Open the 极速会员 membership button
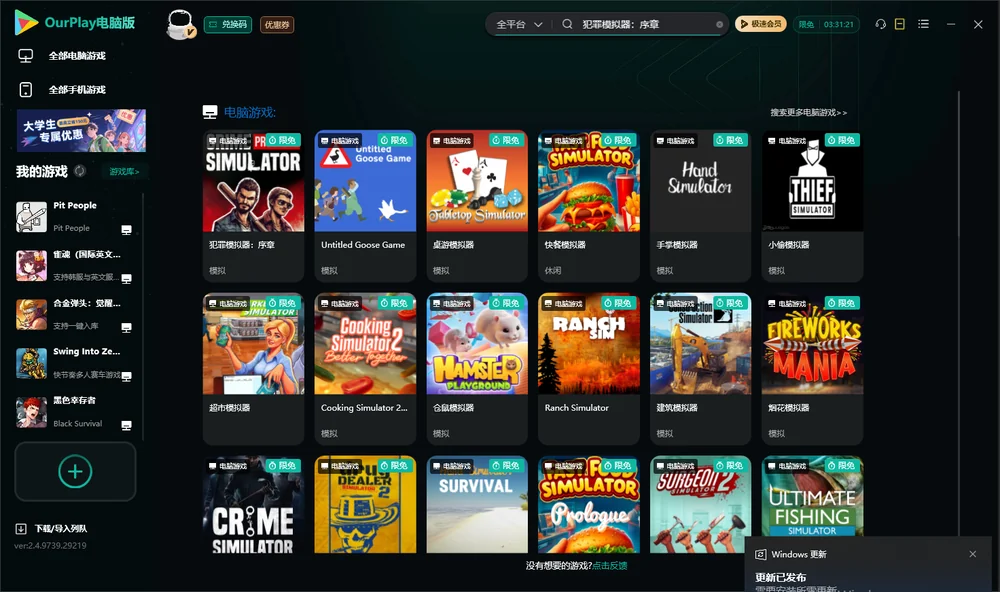Viewport: 1000px width, 592px height. (760, 24)
